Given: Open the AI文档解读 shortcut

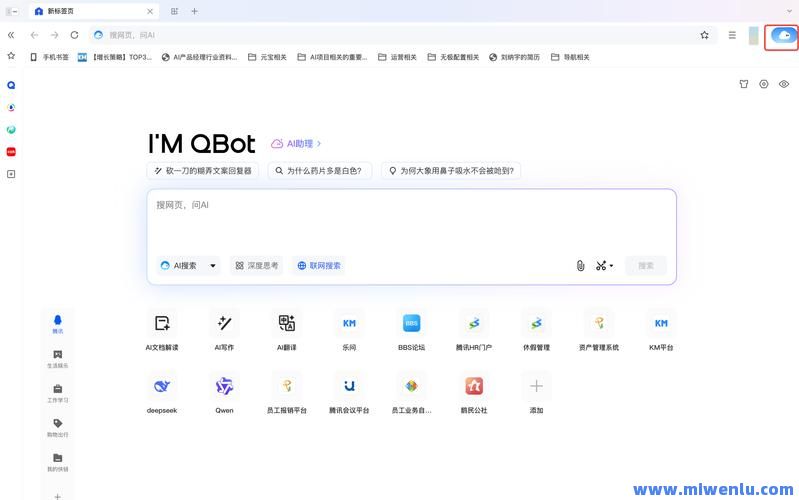Looking at the screenshot, I should tap(162, 330).
